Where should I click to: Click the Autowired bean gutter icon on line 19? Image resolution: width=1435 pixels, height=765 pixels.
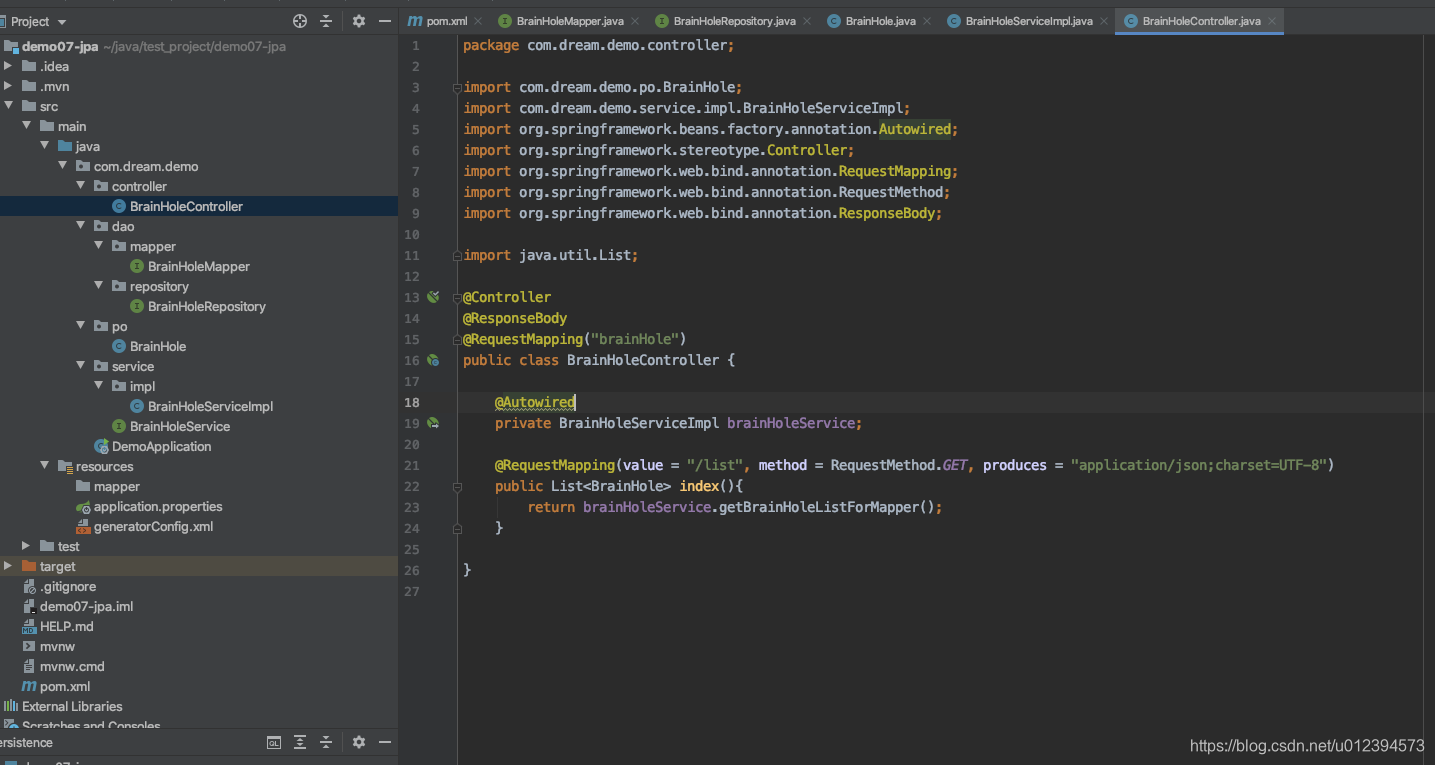(432, 423)
